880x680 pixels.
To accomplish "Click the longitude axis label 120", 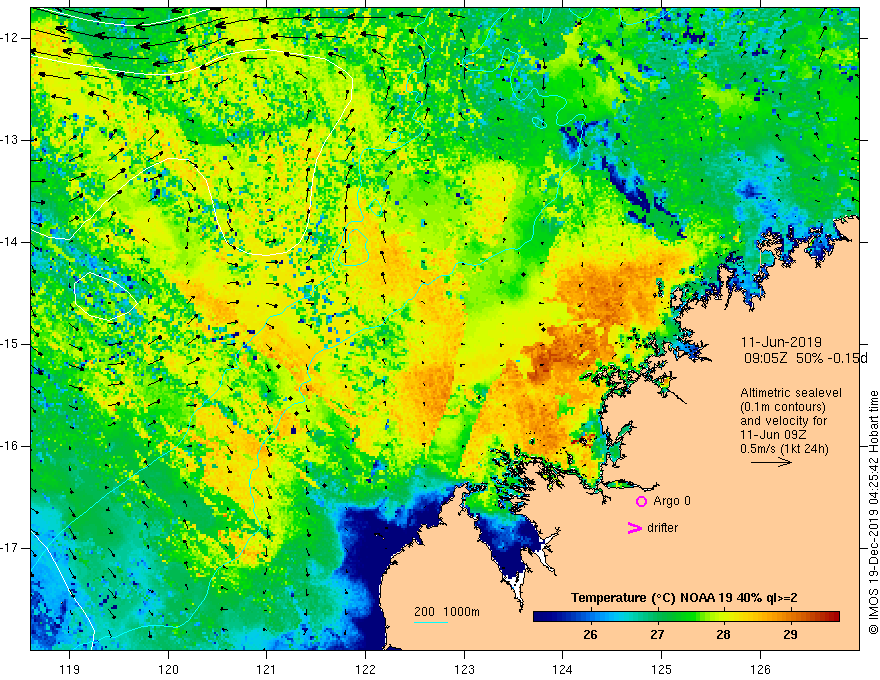I will [168, 669].
